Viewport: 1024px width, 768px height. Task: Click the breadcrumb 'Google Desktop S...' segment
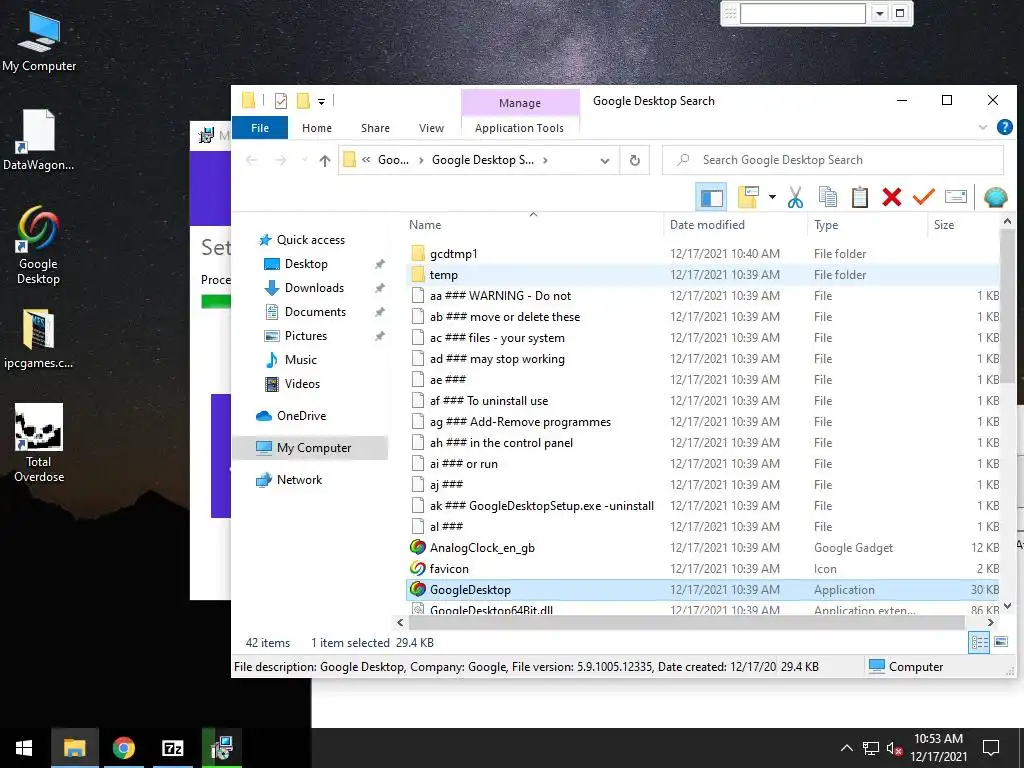483,160
